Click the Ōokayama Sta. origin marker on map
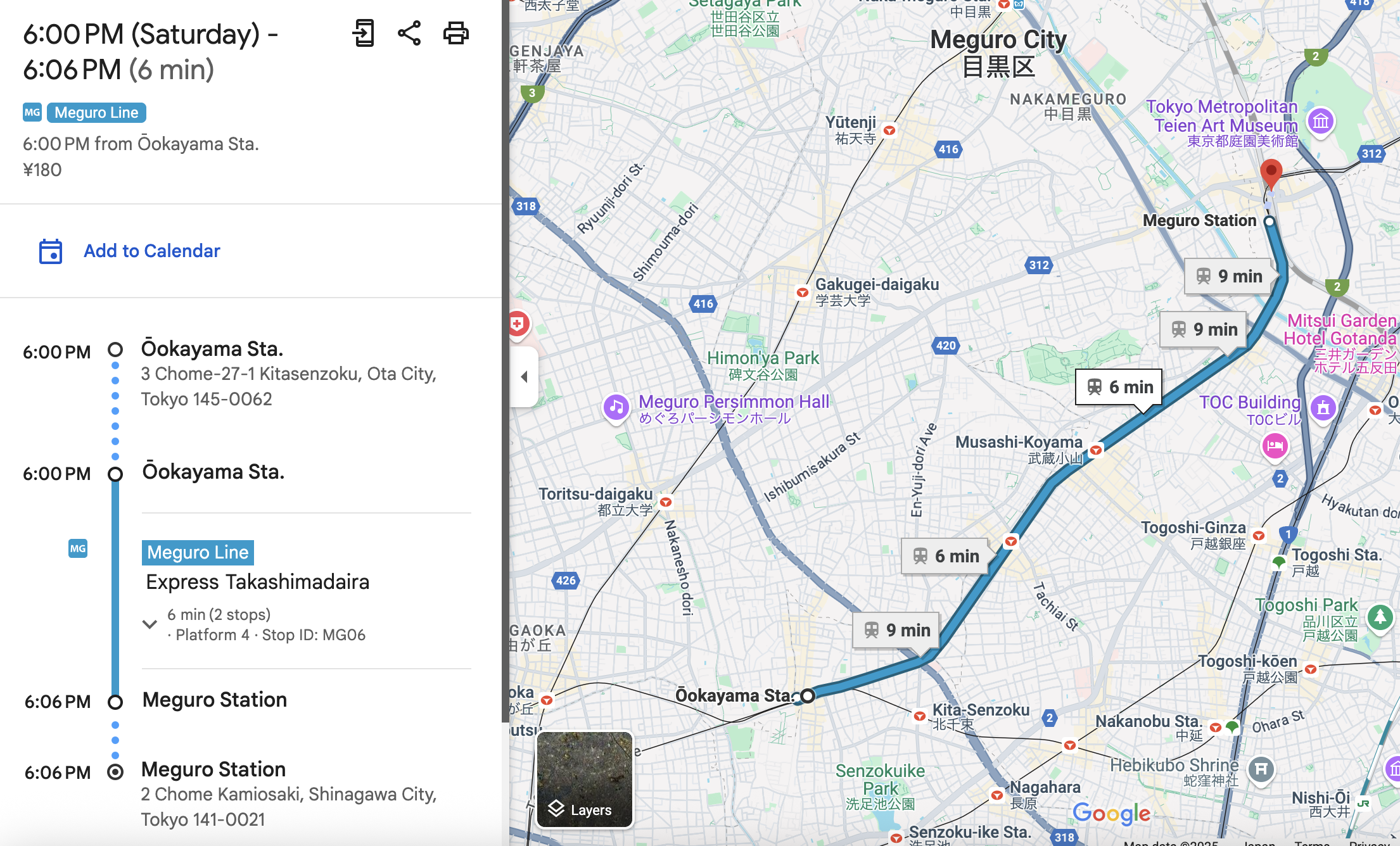This screenshot has width=1400, height=846. [807, 696]
